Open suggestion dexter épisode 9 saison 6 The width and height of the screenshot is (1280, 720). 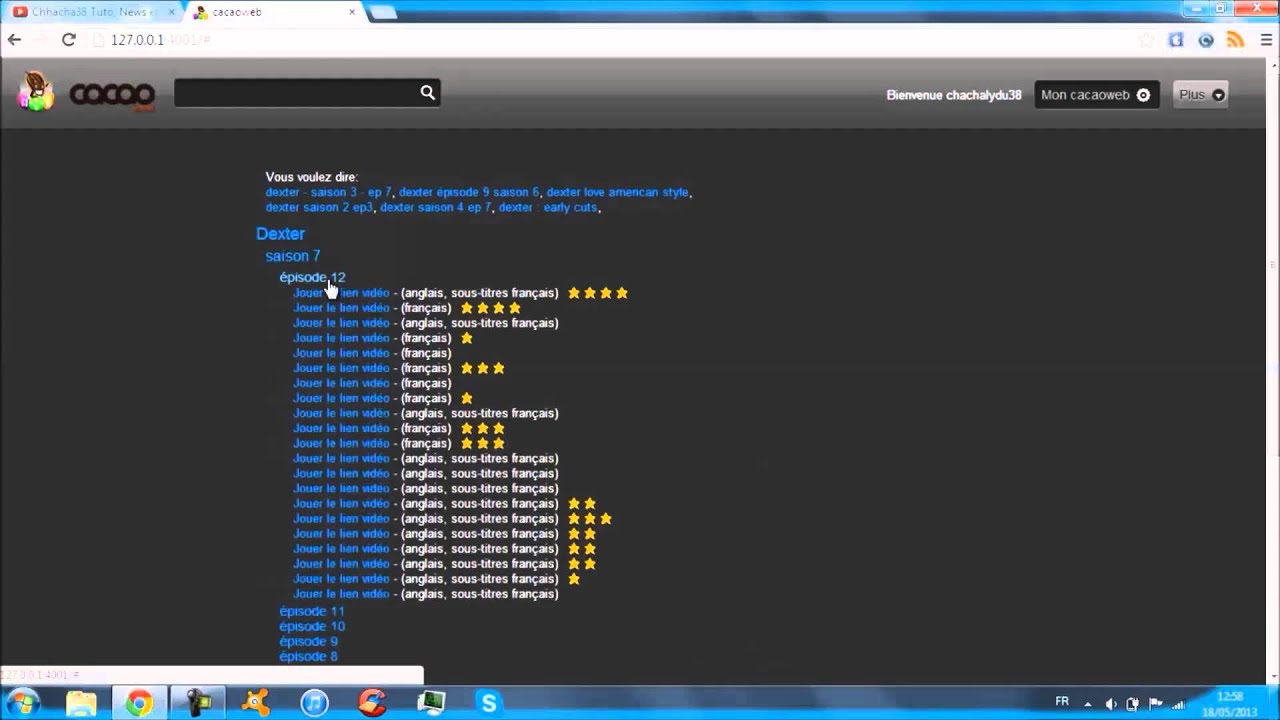(x=468, y=192)
